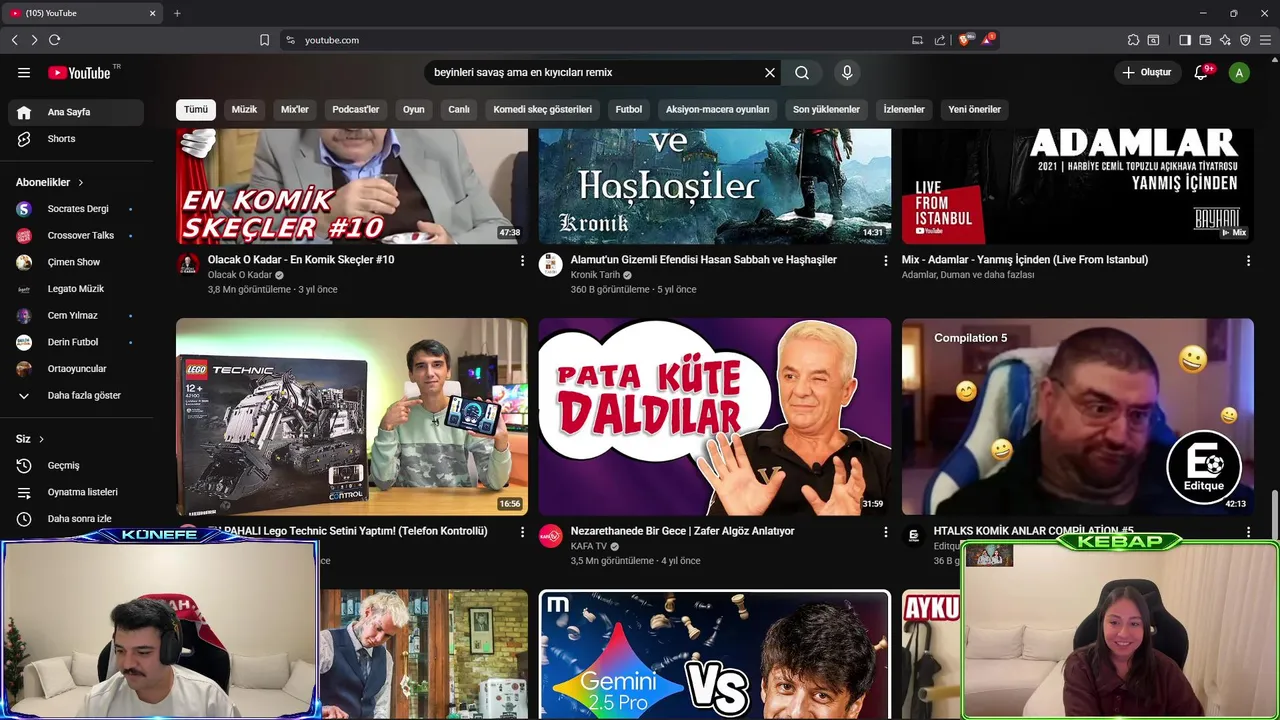This screenshot has width=1280, height=720.
Task: Open Geçmiş history page
Action: point(76,465)
